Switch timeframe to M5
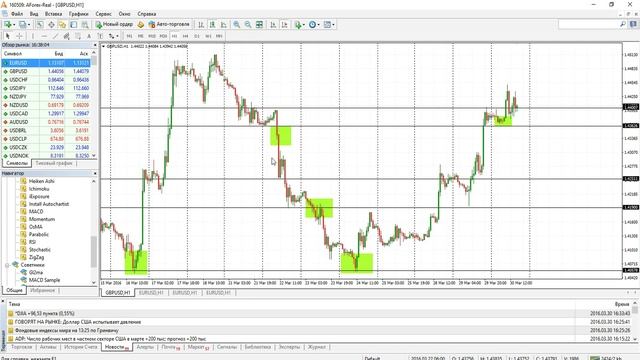640x360 pixels. click(x=141, y=36)
